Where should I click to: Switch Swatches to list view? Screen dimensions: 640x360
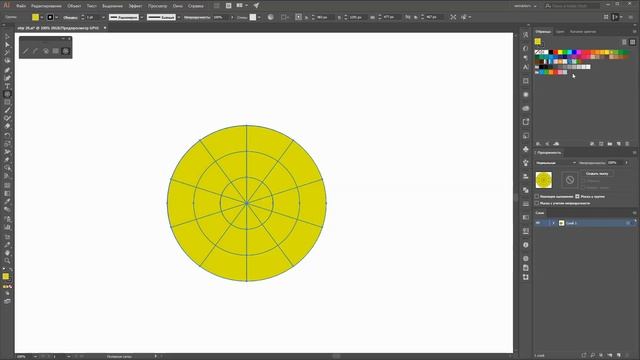(624, 42)
